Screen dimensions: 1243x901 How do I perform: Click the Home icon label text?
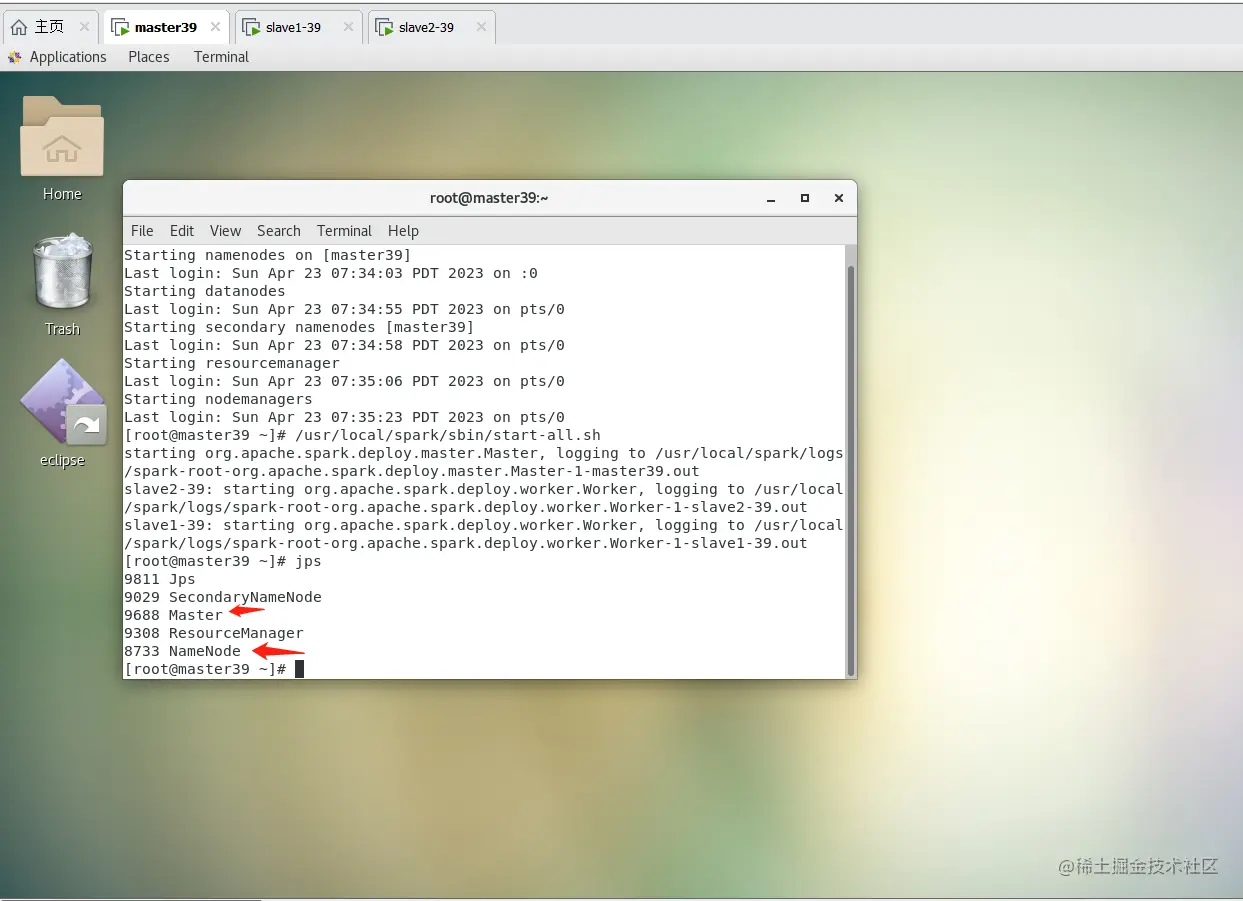[62, 194]
